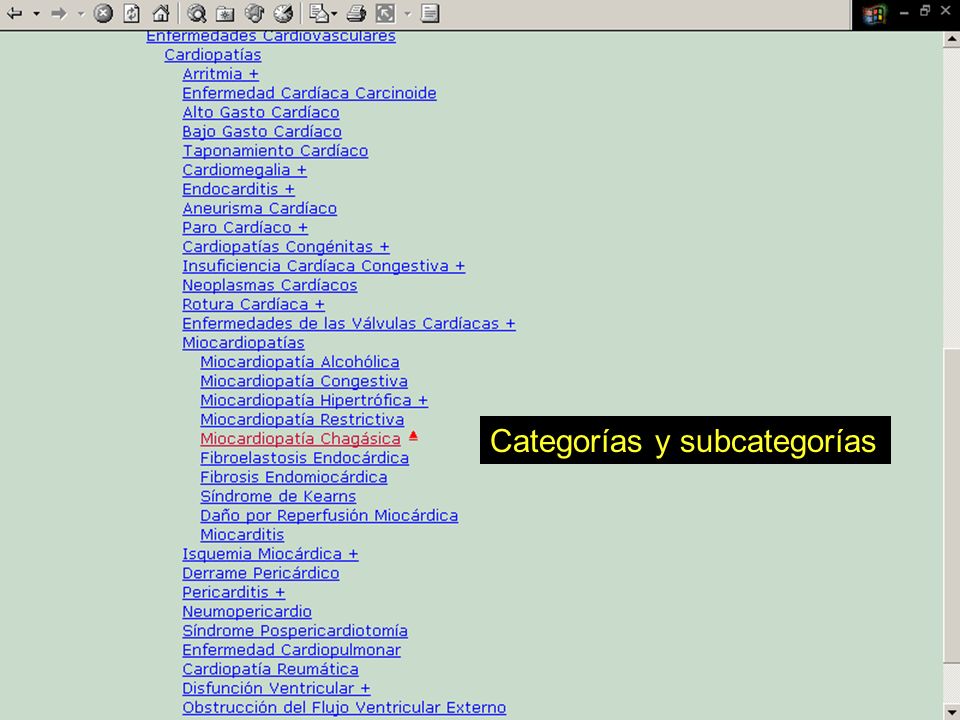Image resolution: width=960 pixels, height=720 pixels.
Task: Open the Neoplasmas Cardíacos link
Action: pos(270,285)
